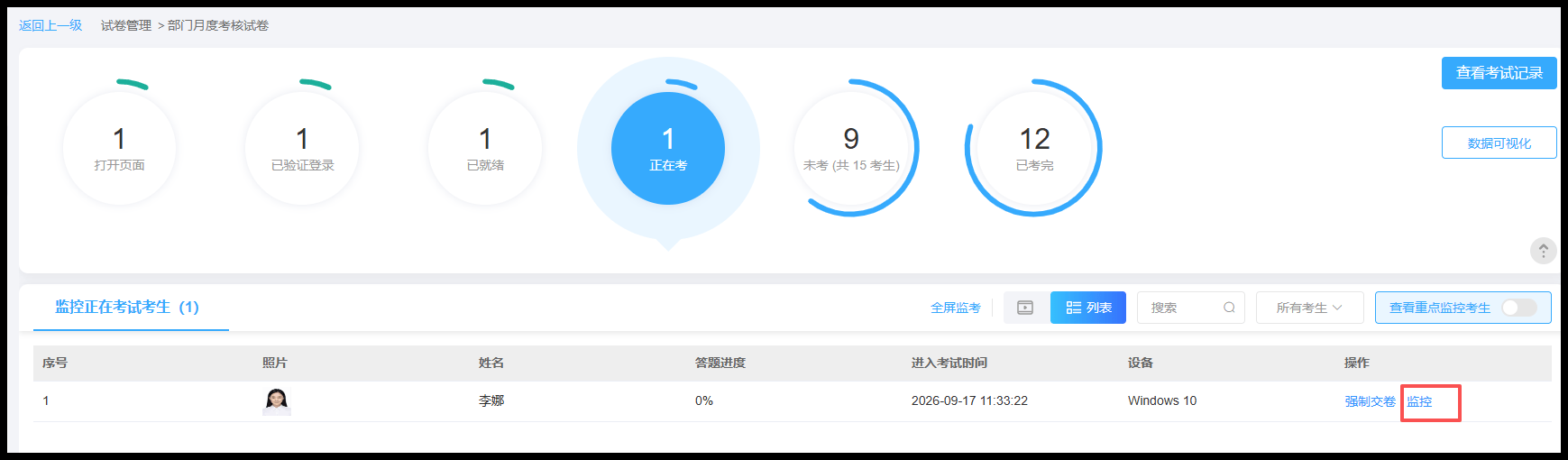This screenshot has width=1568, height=460.
Task: Click the 操作 column header
Action: (x=1357, y=363)
